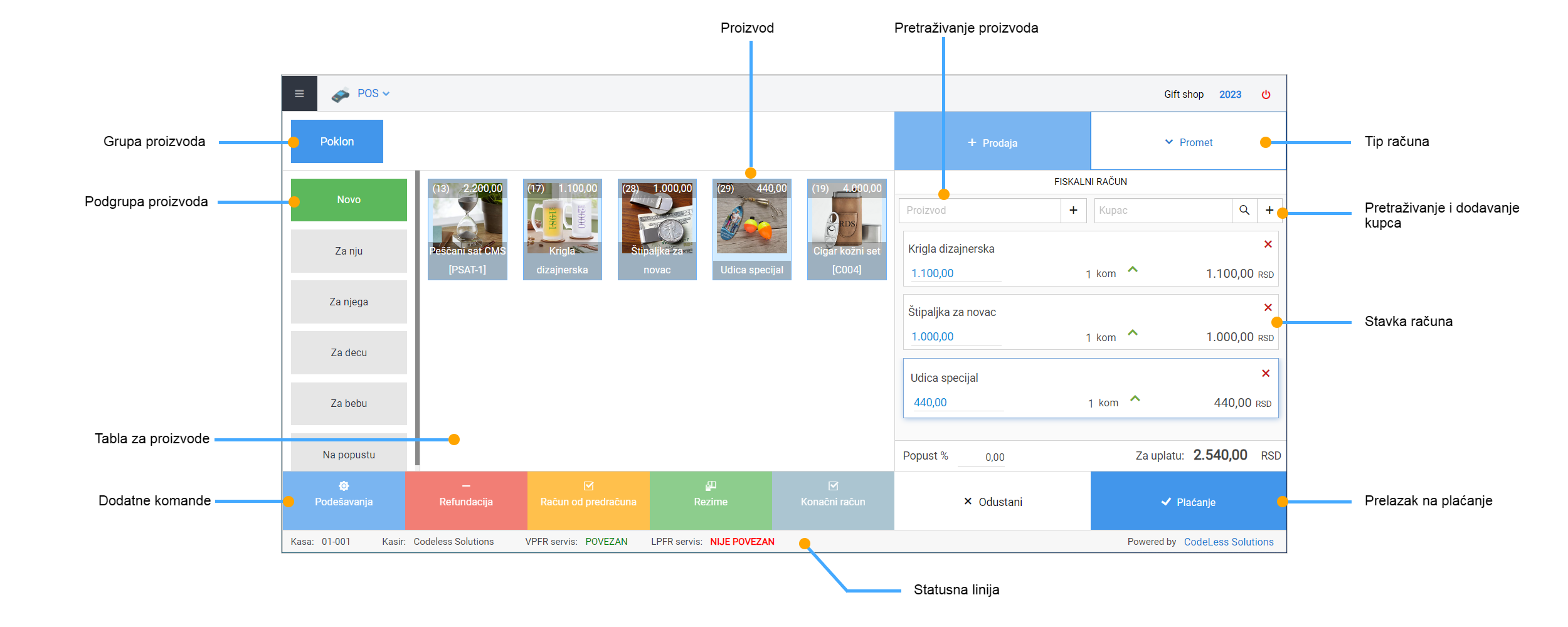Screen dimensions: 1568x627
Task: Add Krigla dizajnerska product tile
Action: (x=562, y=229)
